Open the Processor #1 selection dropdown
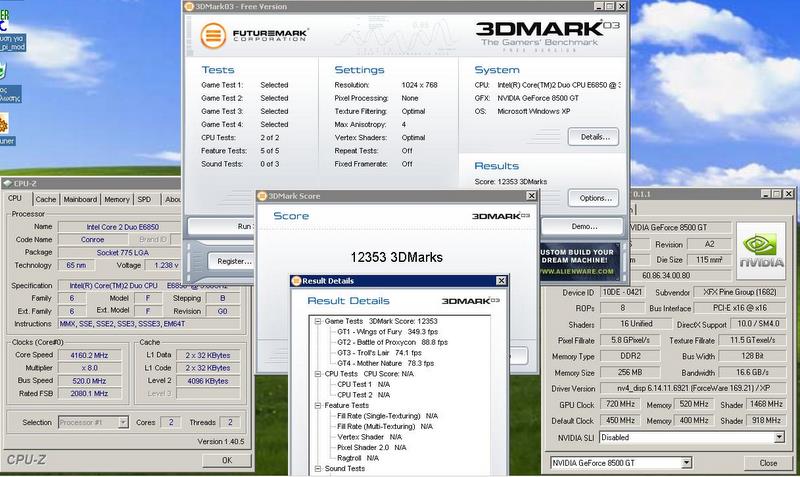The image size is (800, 477). [x=123, y=422]
